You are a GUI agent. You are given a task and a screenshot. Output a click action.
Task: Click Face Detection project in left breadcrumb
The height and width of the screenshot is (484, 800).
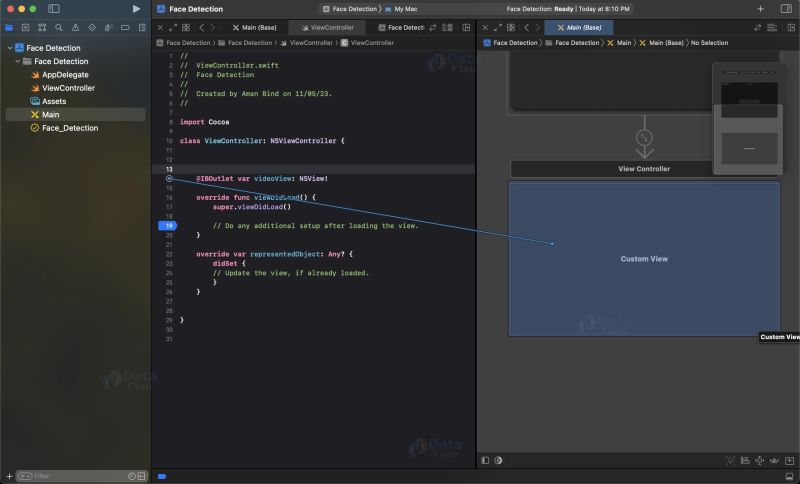tap(184, 43)
